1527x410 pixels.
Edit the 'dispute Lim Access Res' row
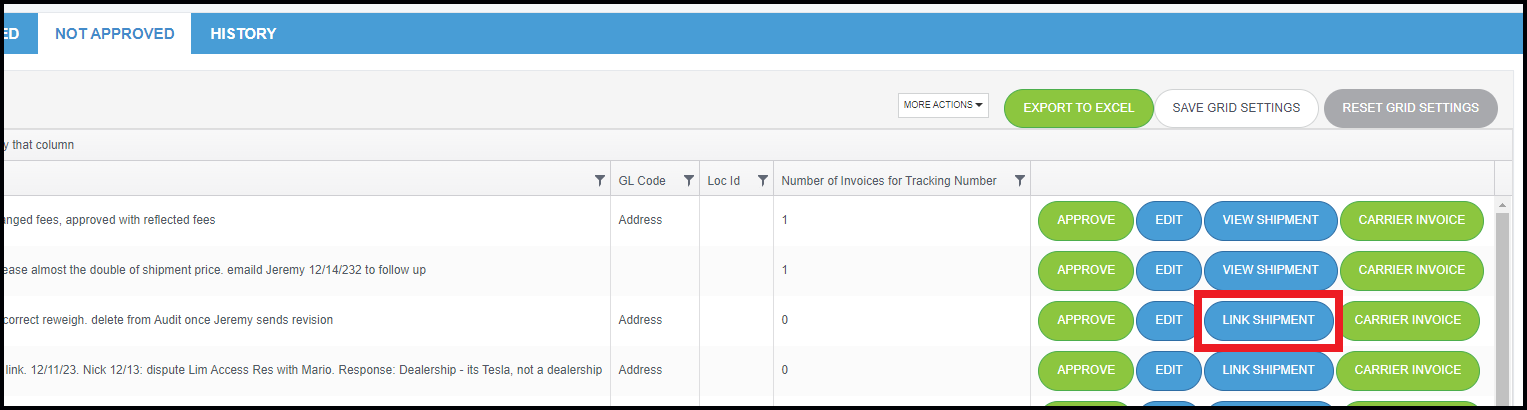(1169, 370)
